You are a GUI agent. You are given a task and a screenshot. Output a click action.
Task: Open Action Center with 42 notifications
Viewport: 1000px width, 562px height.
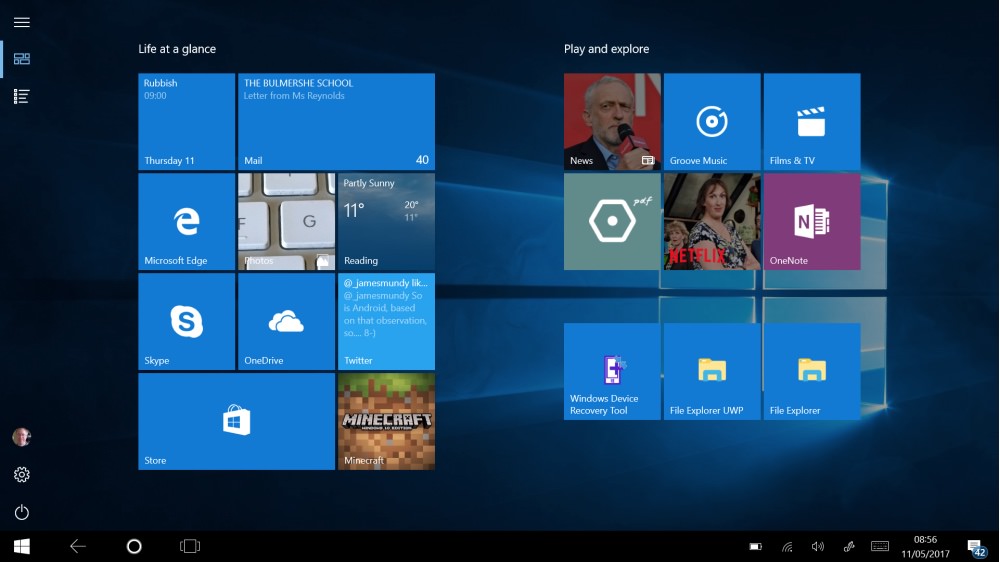(976, 548)
